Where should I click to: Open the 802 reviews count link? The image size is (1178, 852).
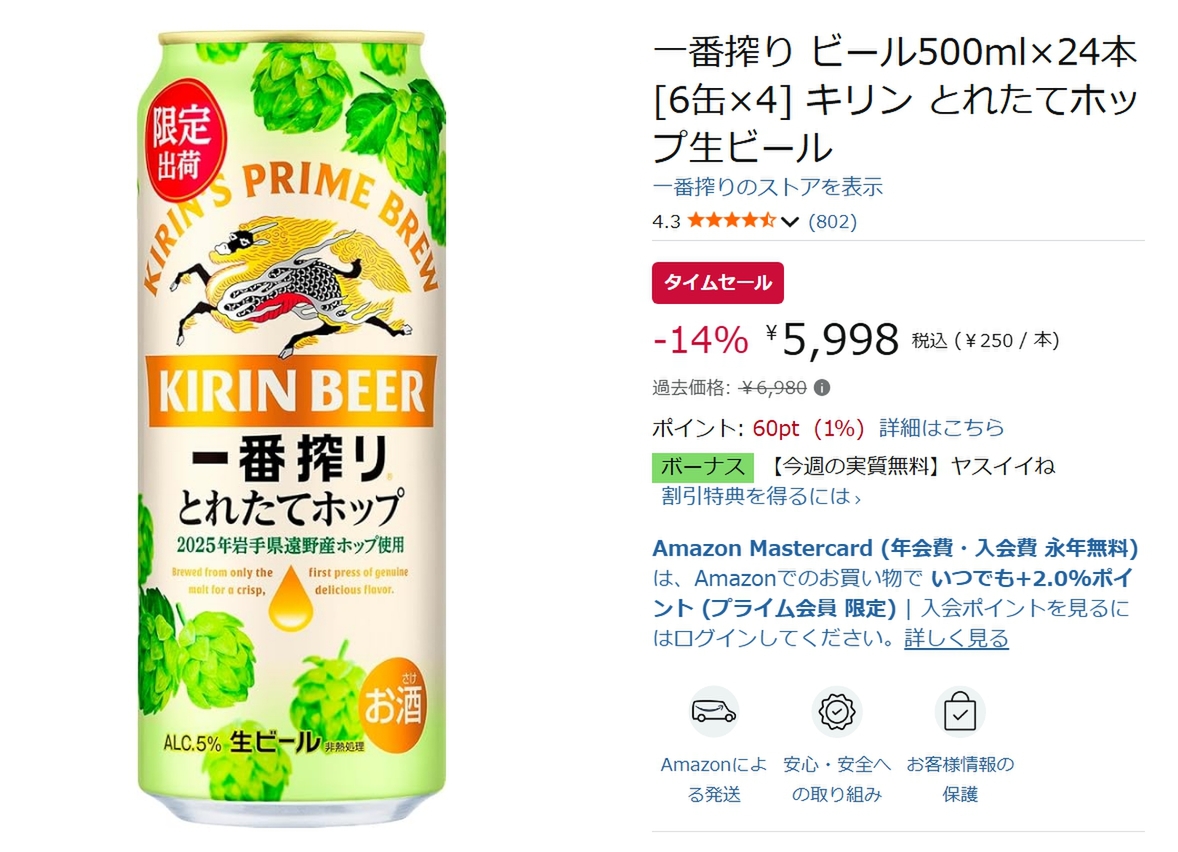tap(832, 221)
